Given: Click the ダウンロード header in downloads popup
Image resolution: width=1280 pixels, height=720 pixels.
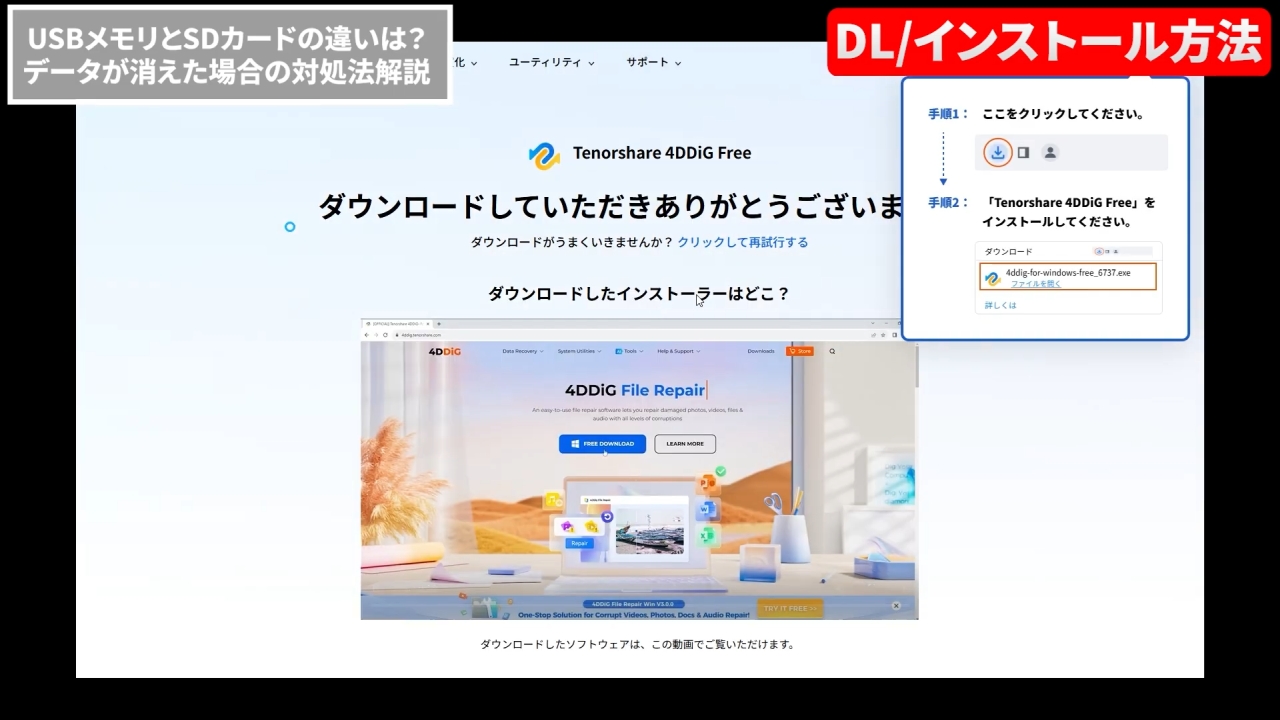Looking at the screenshot, I should tap(1008, 252).
